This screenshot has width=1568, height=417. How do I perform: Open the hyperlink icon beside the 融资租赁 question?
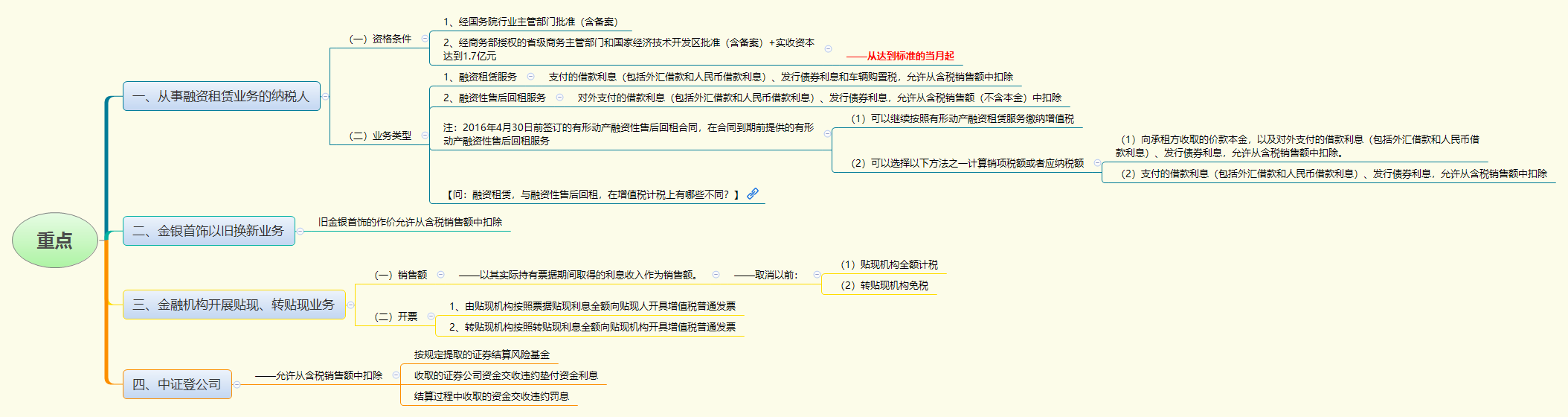tap(753, 194)
